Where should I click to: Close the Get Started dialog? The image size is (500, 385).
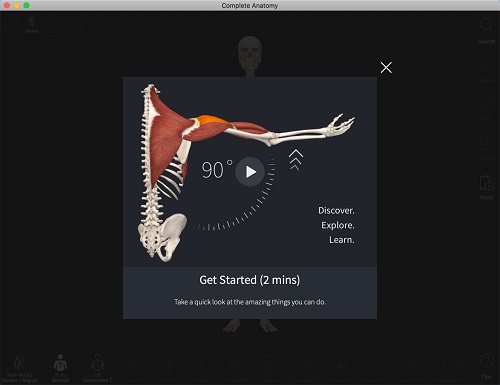pos(386,68)
